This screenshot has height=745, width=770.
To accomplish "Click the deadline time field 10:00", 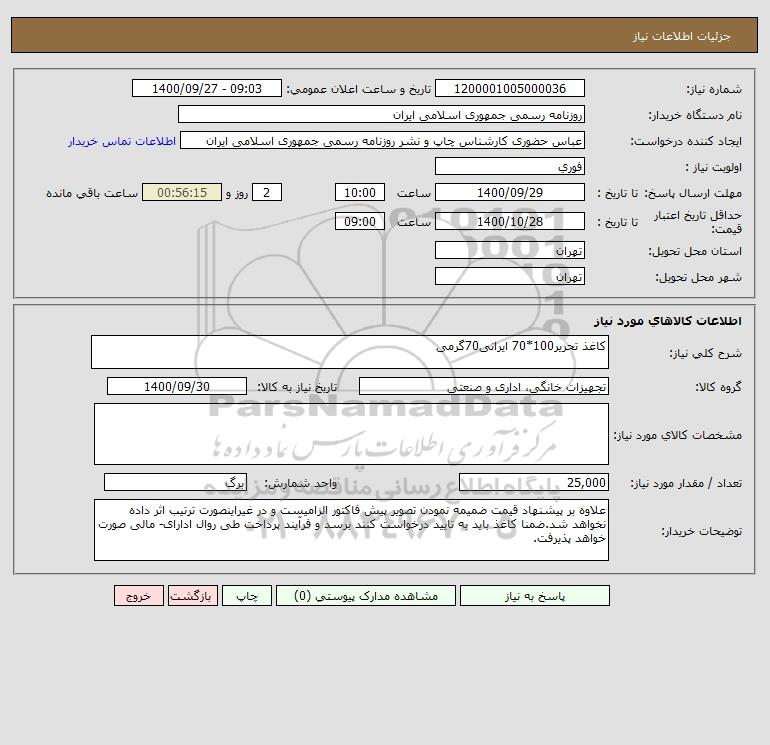I will (359, 193).
